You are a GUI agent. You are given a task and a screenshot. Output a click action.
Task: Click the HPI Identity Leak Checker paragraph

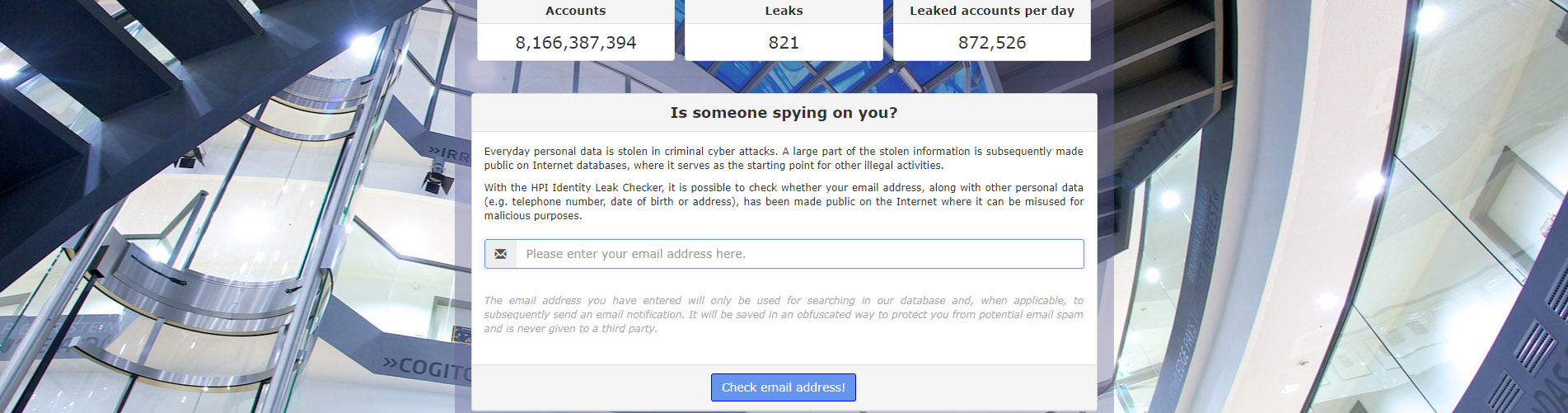[x=784, y=201]
